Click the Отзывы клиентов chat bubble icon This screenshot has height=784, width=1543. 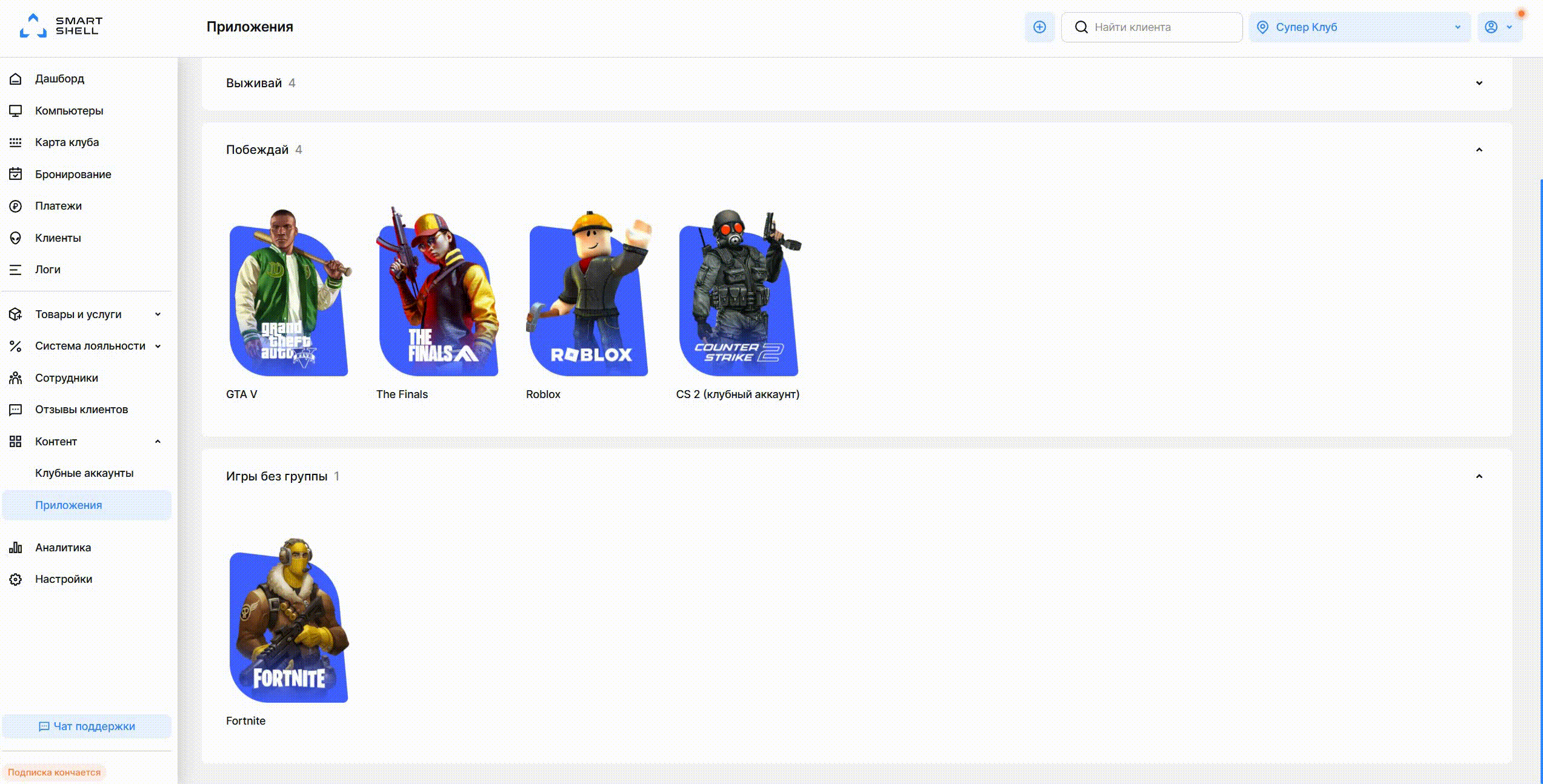(x=16, y=410)
